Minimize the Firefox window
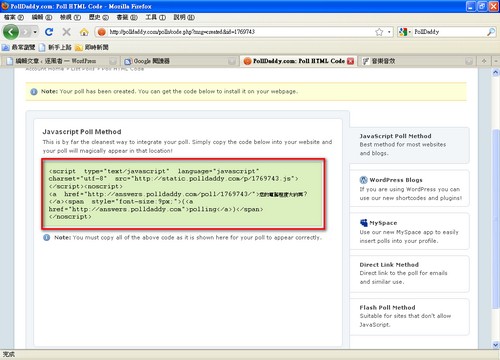This screenshot has width=500, height=360. [x=471, y=6]
